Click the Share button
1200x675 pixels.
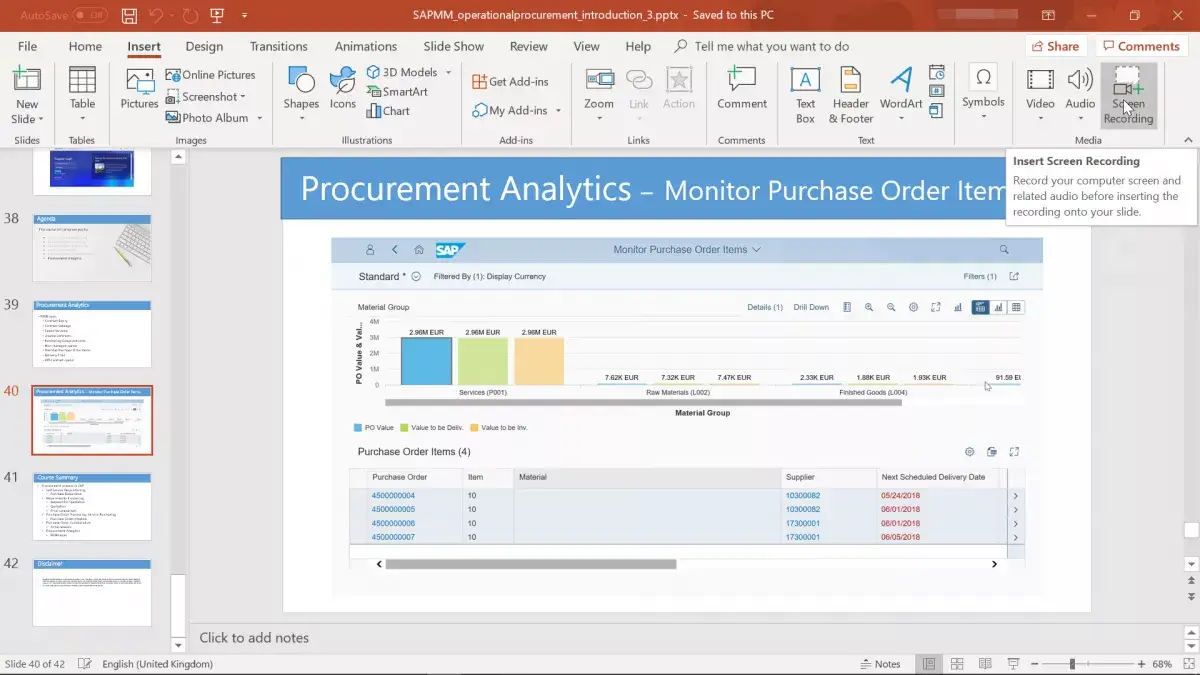[x=1056, y=46]
